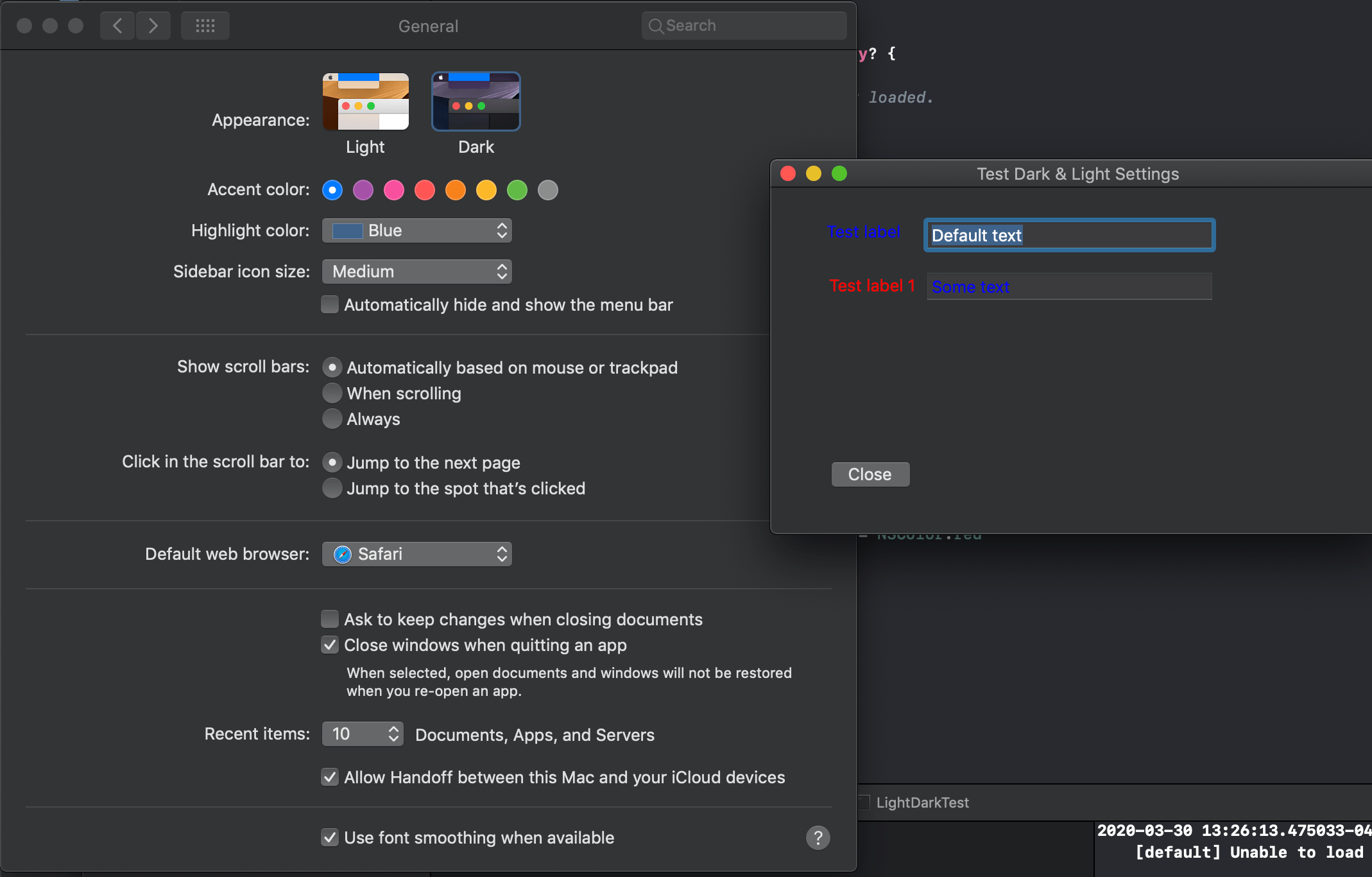Click the back navigation arrow
Screen dimensions: 1372x877
117,26
